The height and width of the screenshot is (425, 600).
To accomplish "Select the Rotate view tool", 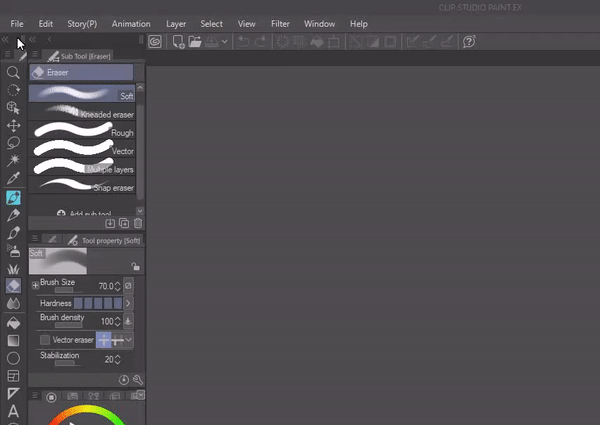I will (x=13, y=90).
